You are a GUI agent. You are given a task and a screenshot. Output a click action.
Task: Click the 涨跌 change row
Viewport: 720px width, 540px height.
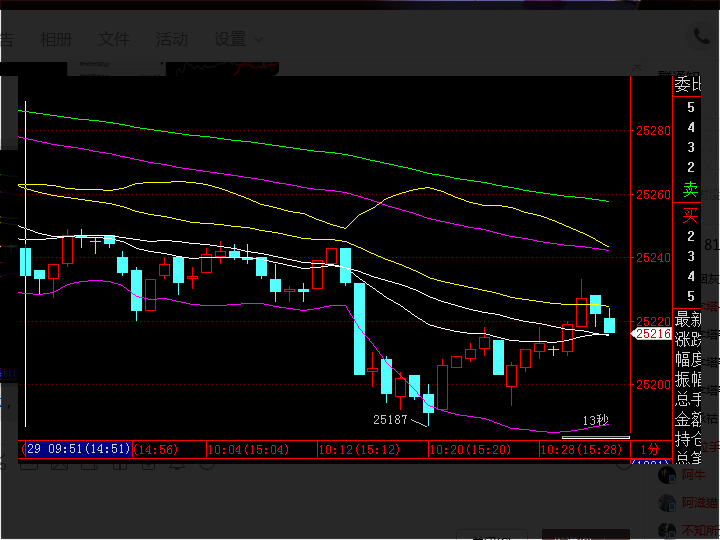point(687,339)
